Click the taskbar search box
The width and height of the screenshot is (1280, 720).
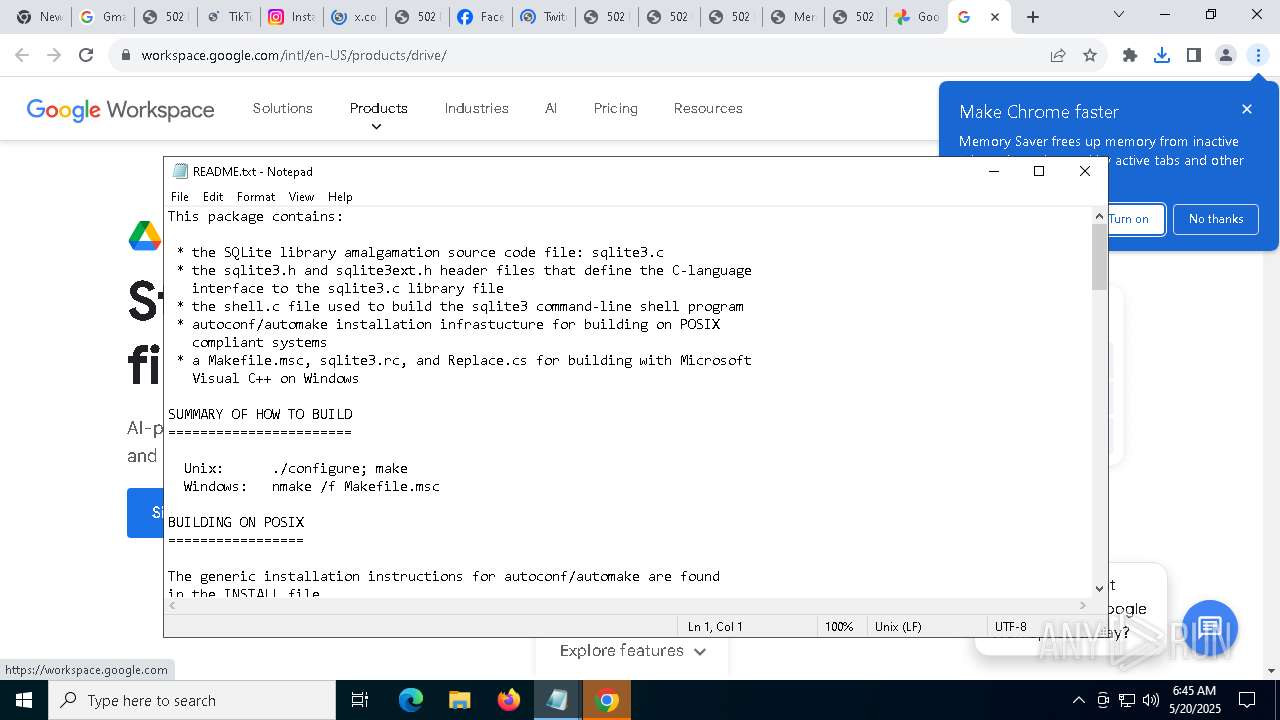click(x=192, y=700)
